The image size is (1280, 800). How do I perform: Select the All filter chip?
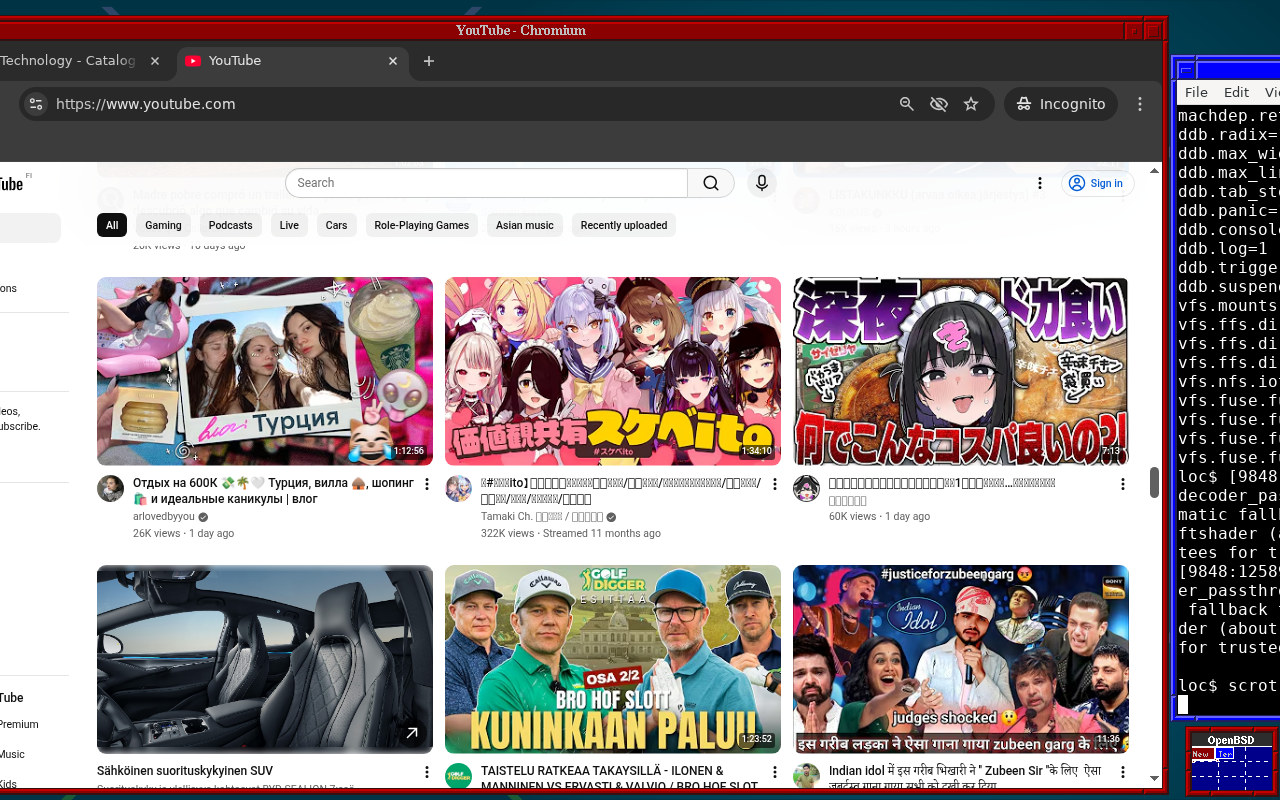click(112, 225)
